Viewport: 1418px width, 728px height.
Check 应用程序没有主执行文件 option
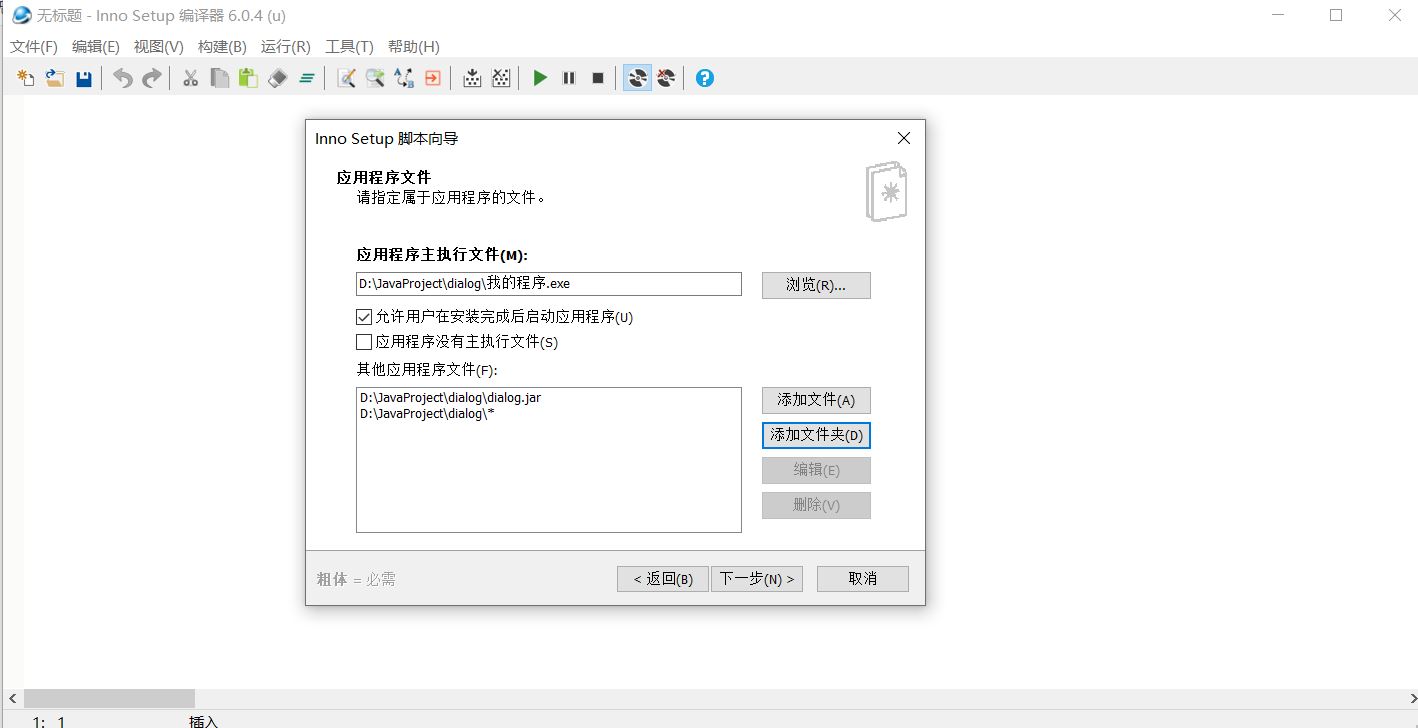[x=364, y=342]
